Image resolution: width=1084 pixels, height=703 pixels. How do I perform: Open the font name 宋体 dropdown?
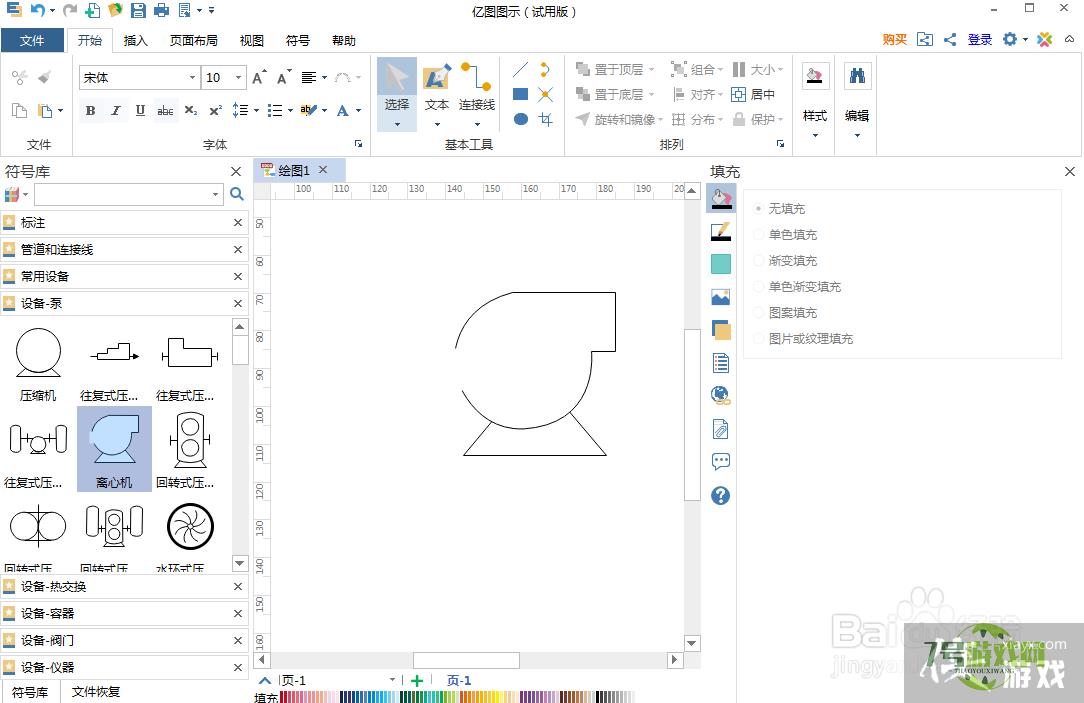pyautogui.click(x=192, y=77)
